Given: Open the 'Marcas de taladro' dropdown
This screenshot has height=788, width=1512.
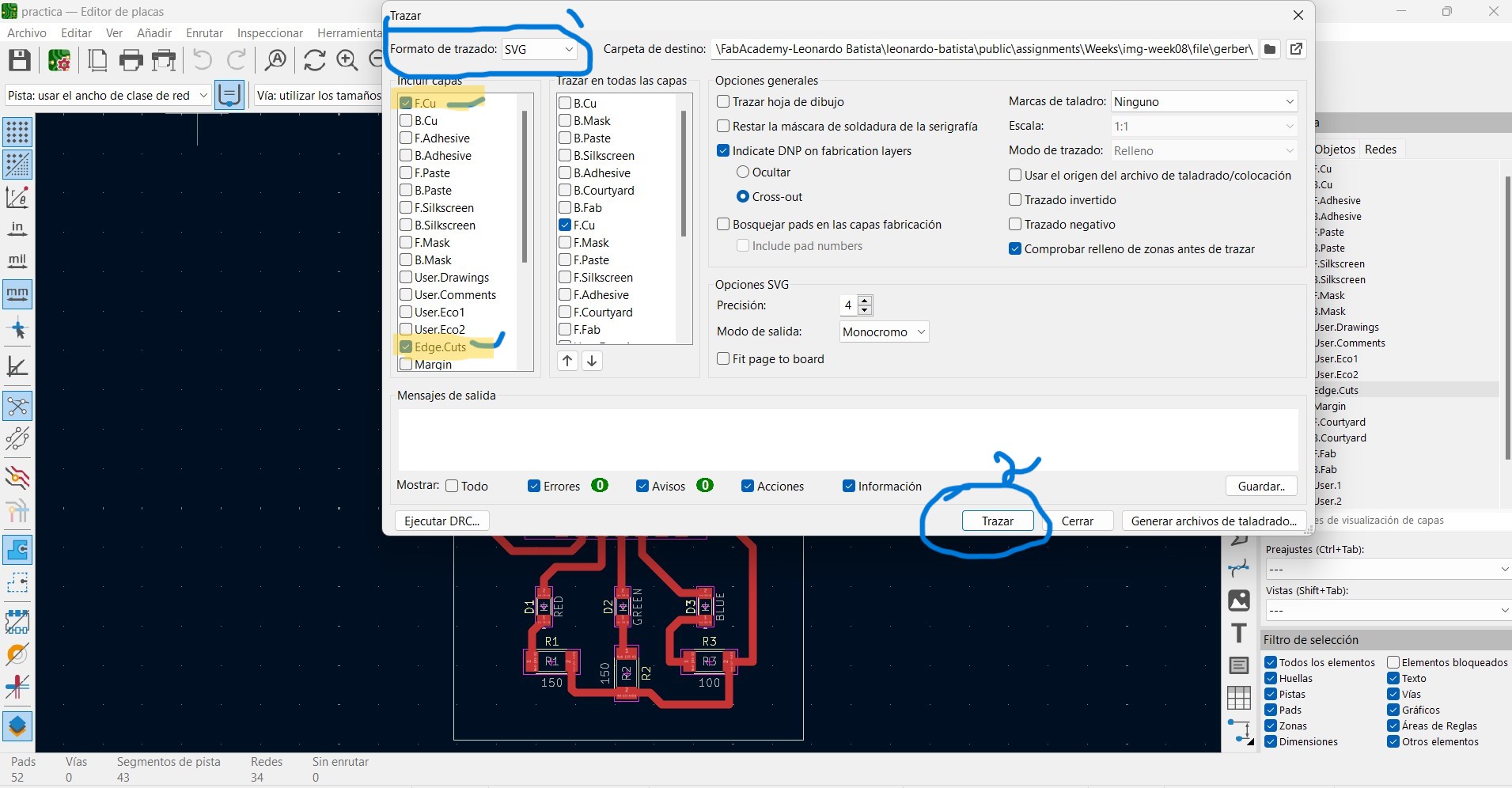Looking at the screenshot, I should 1204,101.
